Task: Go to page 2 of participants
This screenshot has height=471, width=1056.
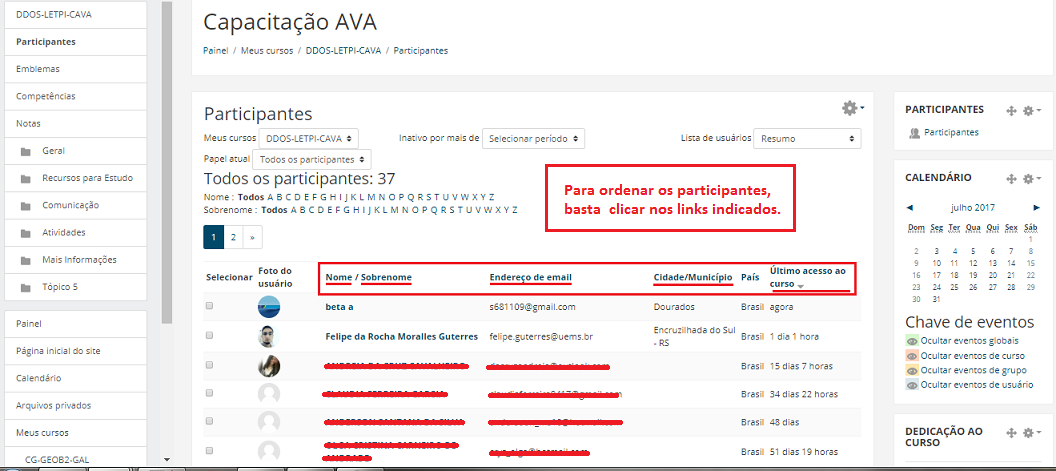Action: 232,237
